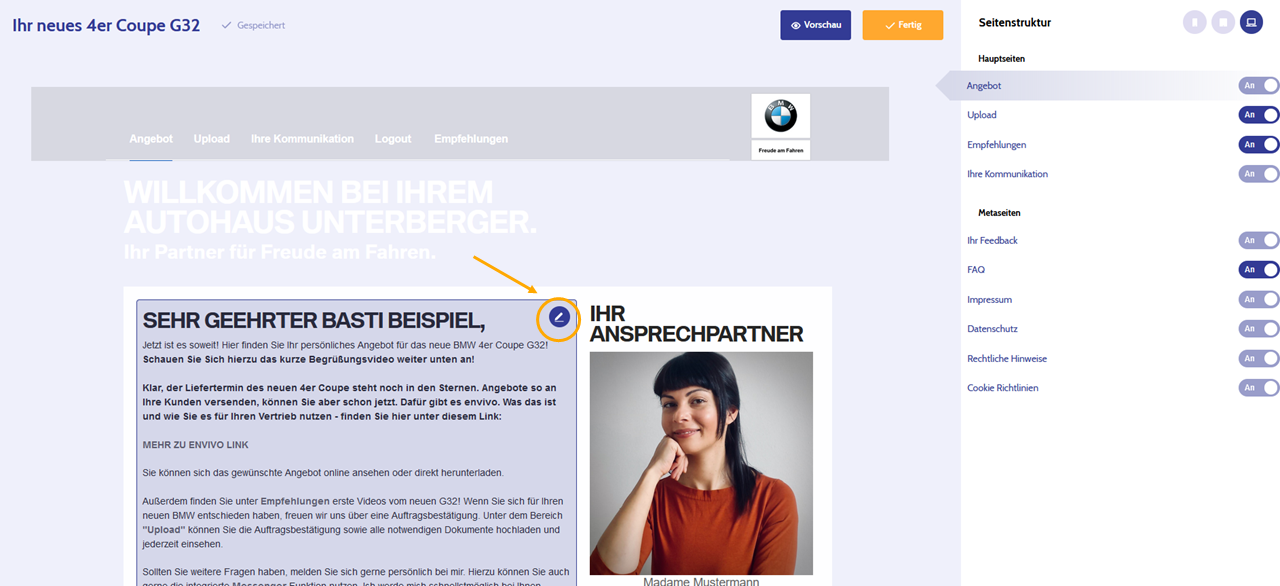This screenshot has width=1280, height=586.
Task: Switch to tablet preview mode
Action: click(1223, 22)
